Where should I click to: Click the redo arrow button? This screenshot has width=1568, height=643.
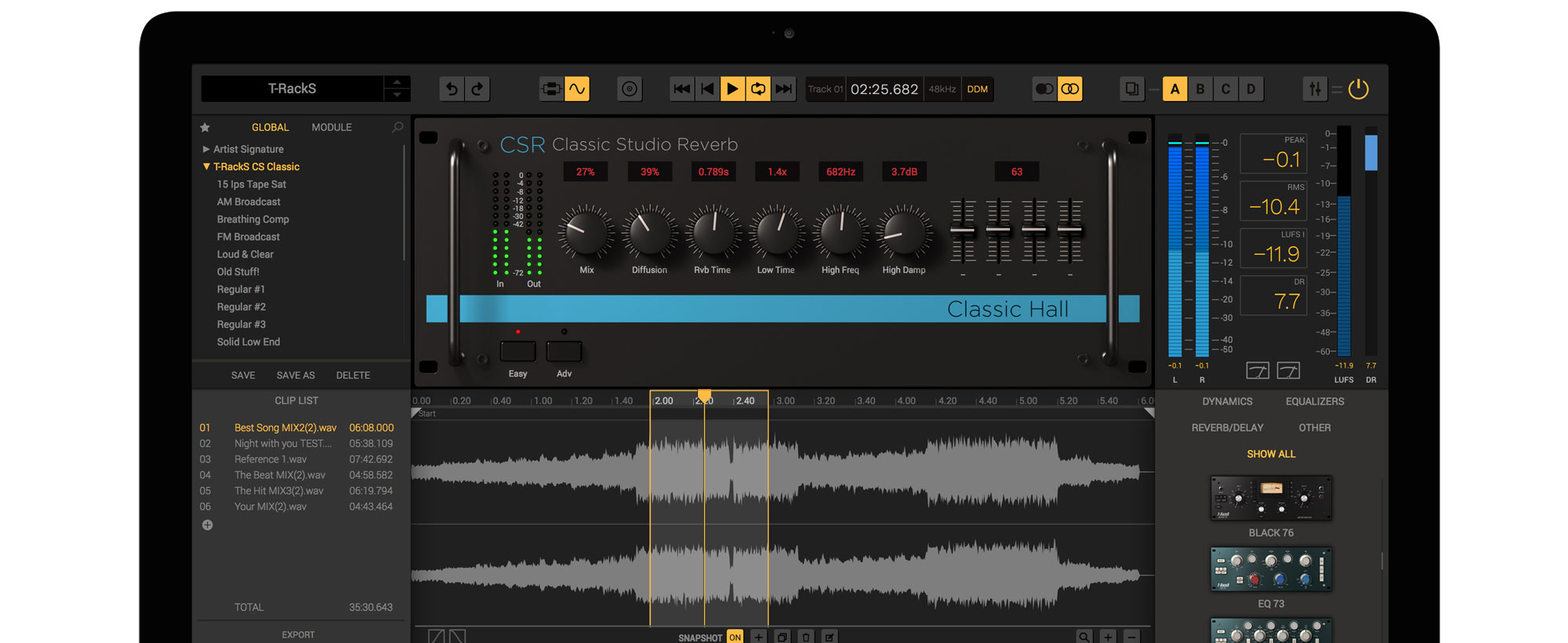(477, 89)
